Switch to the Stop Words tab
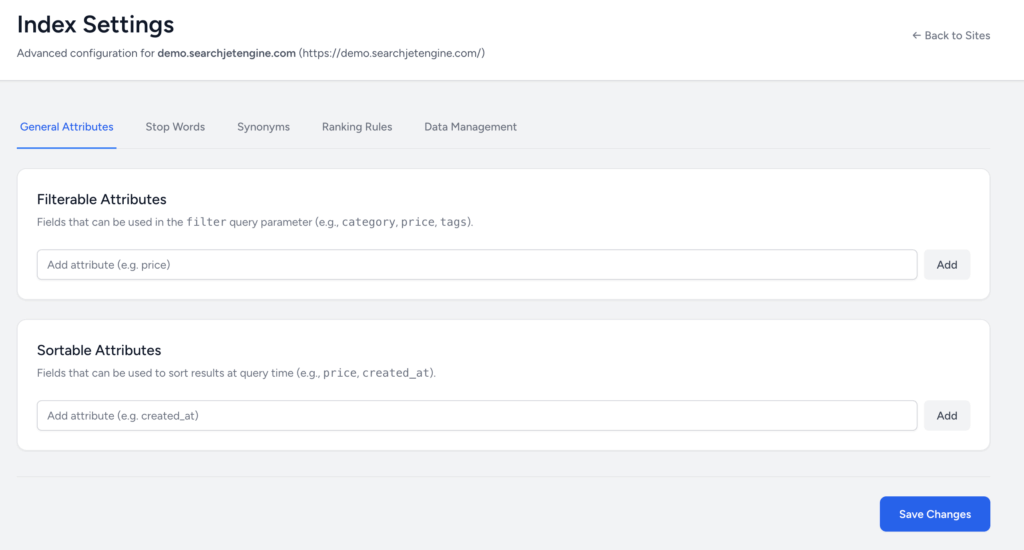Image resolution: width=1024 pixels, height=550 pixels. tap(175, 127)
